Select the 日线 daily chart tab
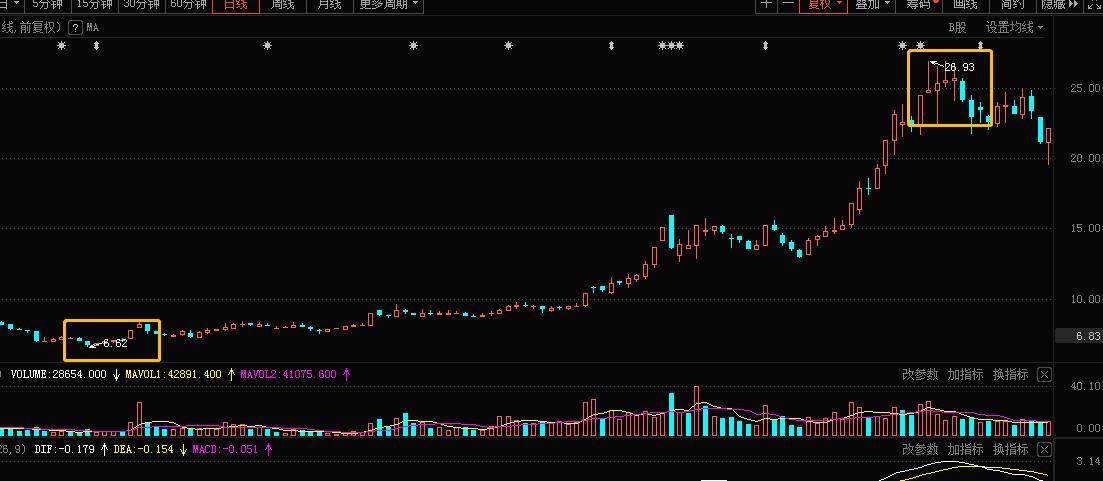Image resolution: width=1103 pixels, height=481 pixels. tap(236, 4)
